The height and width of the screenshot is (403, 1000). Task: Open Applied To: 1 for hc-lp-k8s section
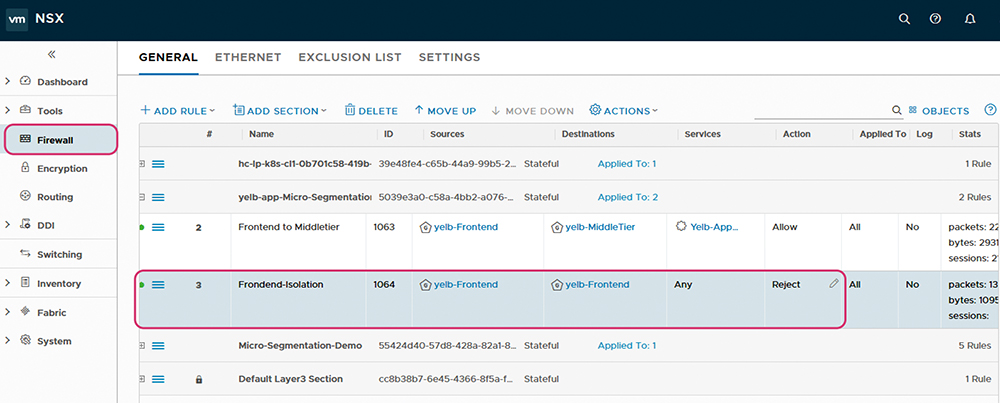(x=626, y=164)
